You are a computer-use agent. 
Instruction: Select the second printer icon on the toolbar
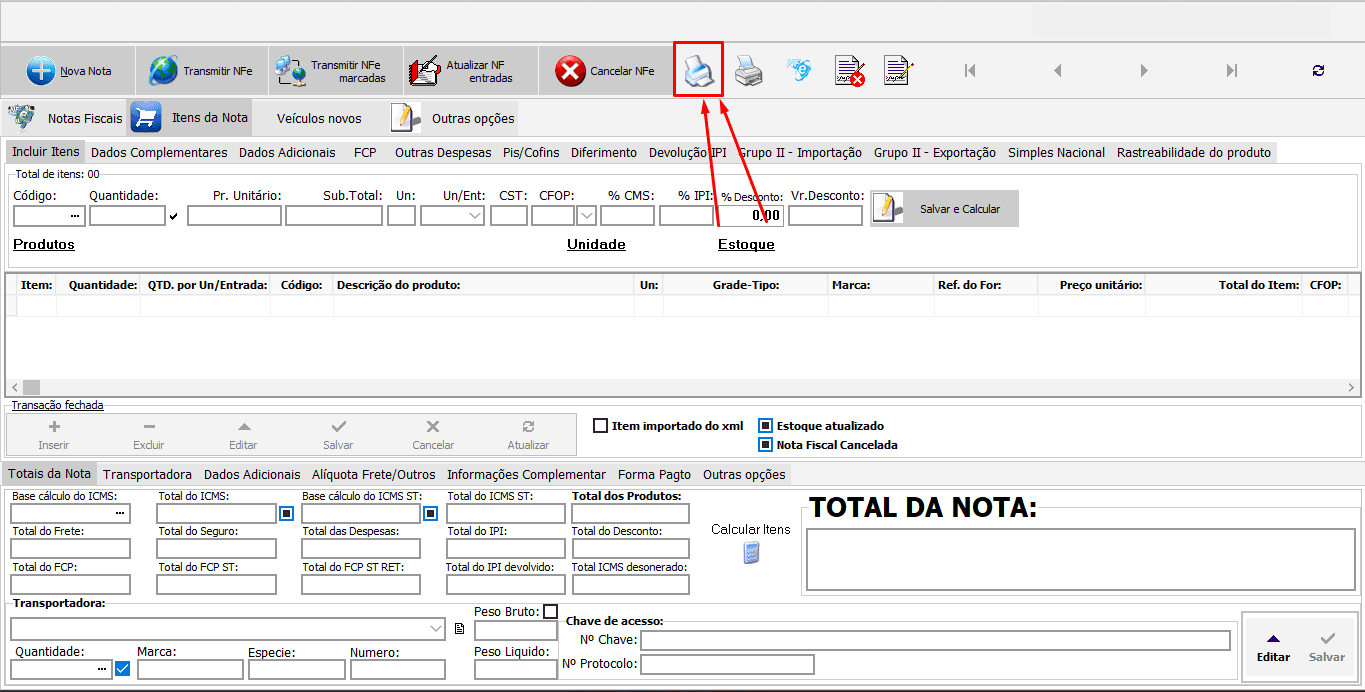(x=748, y=69)
